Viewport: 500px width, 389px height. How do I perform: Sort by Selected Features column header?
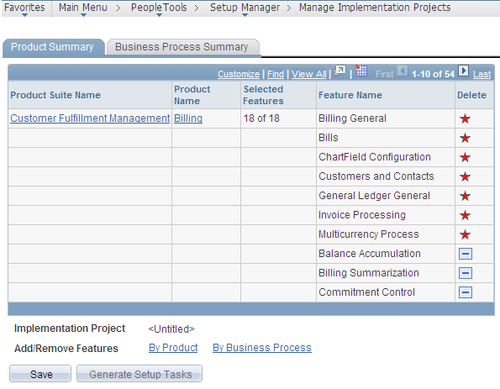pyautogui.click(x=263, y=95)
